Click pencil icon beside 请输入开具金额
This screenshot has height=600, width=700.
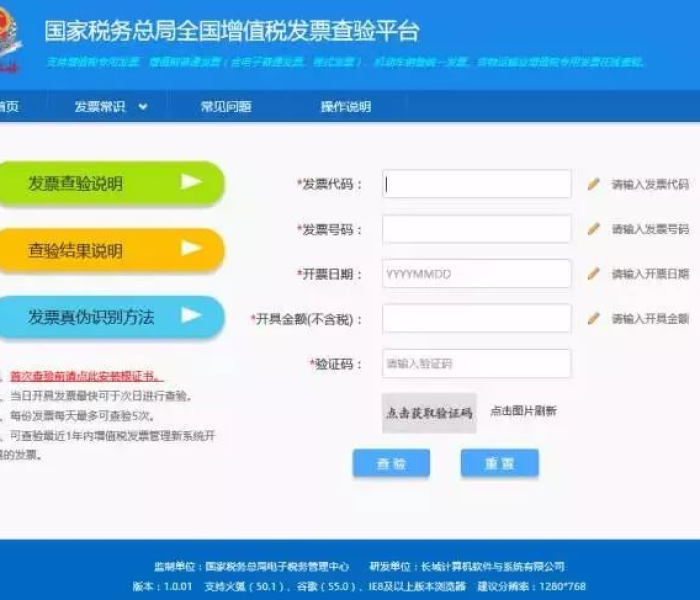click(x=593, y=318)
